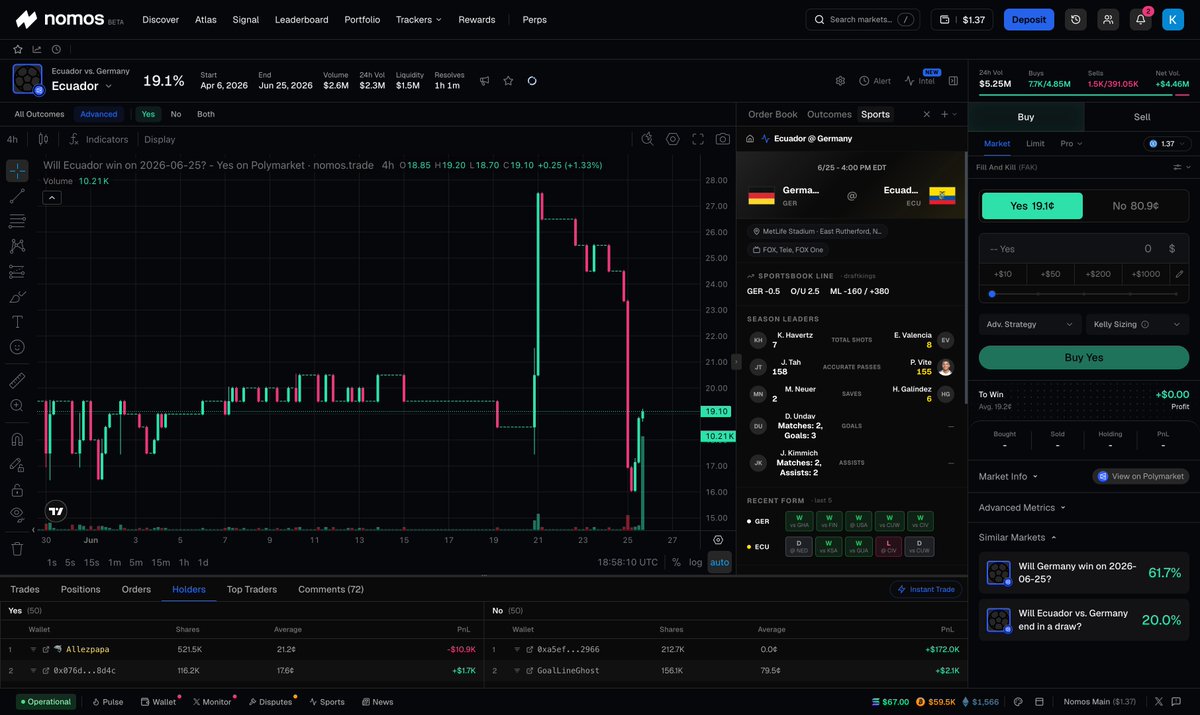This screenshot has width=1200, height=715.
Task: Select the crosshair cursor tool
Action: click(17, 170)
